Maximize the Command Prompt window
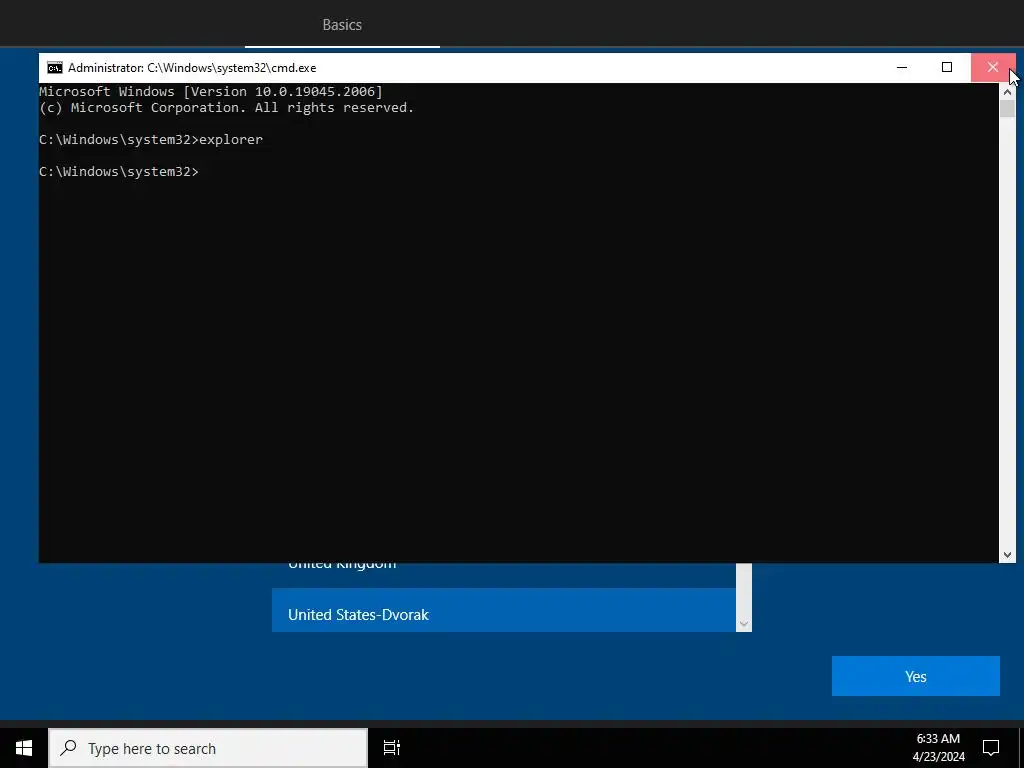 (947, 67)
